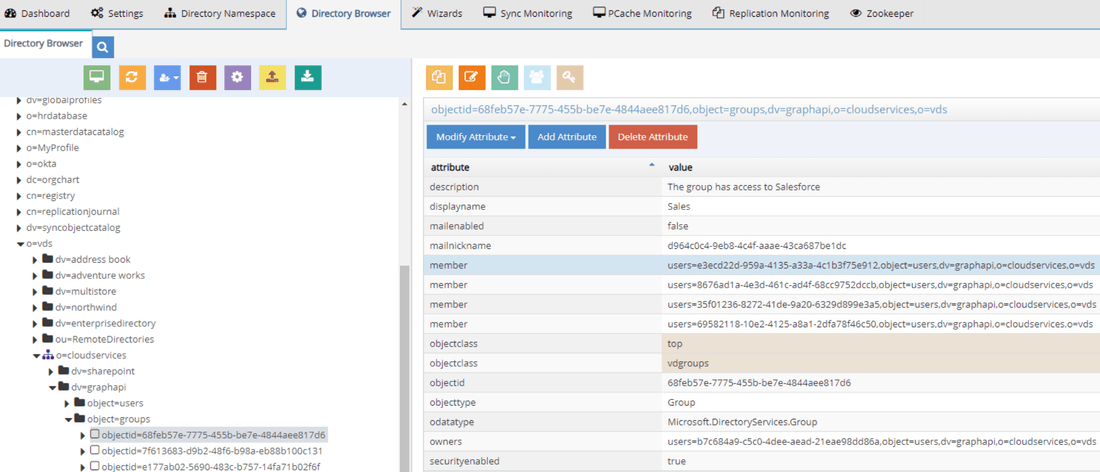Image resolution: width=1100 pixels, height=472 pixels.
Task: Open the Modify Attribute dropdown
Action: coord(476,137)
